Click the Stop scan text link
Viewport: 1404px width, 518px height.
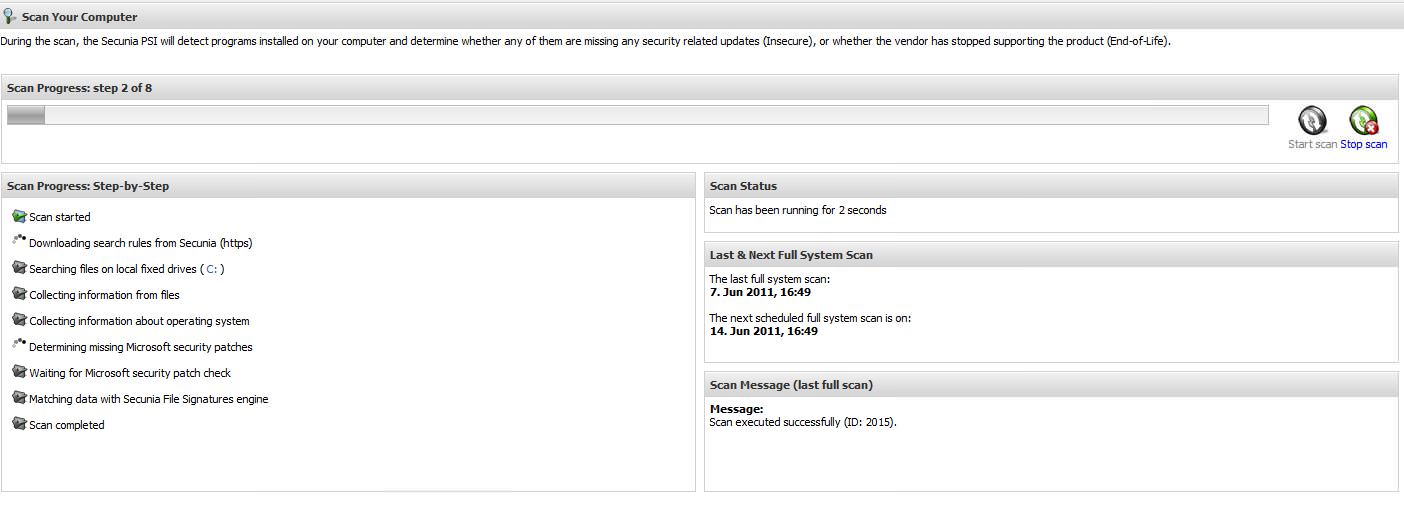[x=1363, y=144]
